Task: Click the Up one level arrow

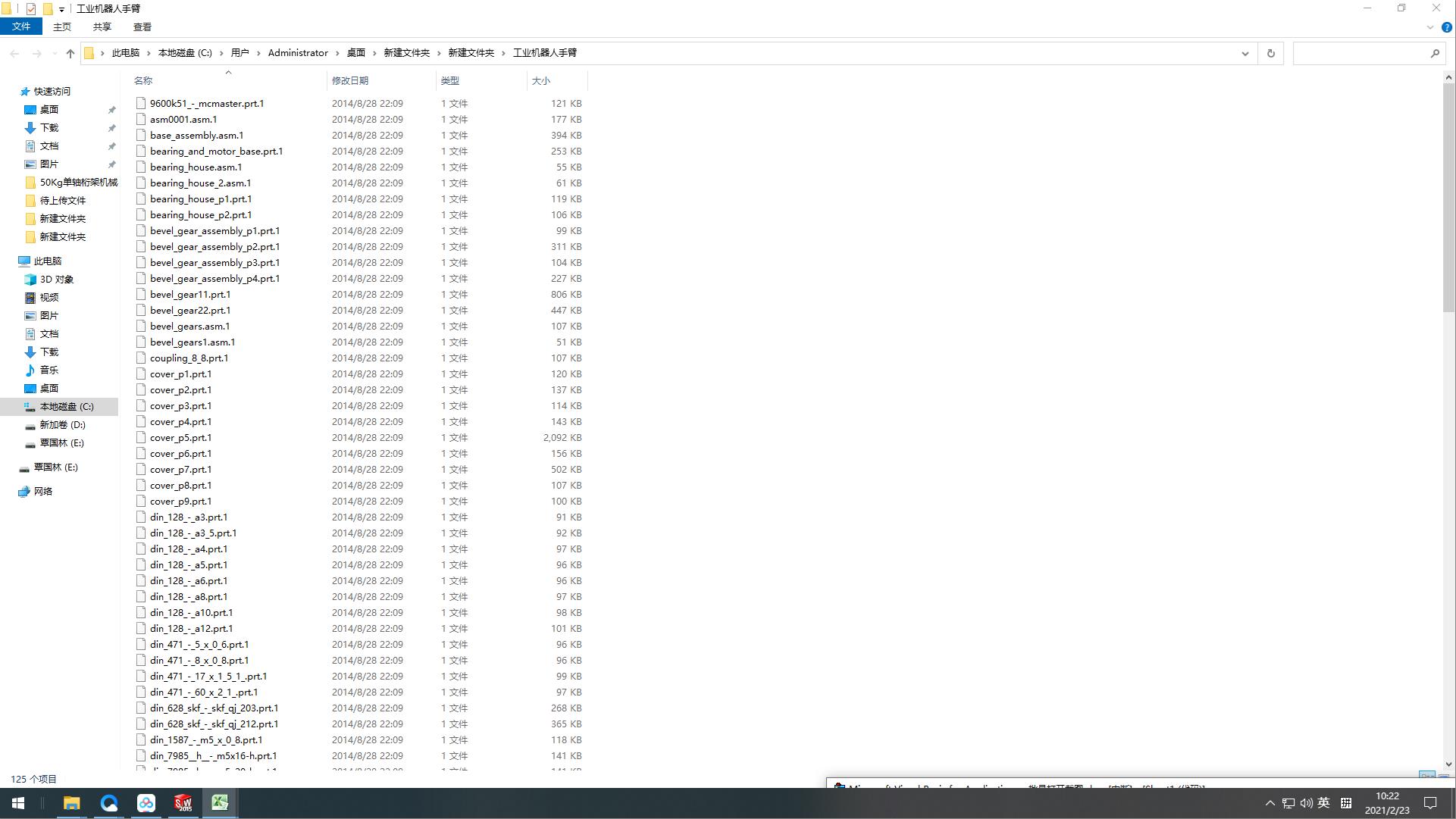Action: pos(70,53)
